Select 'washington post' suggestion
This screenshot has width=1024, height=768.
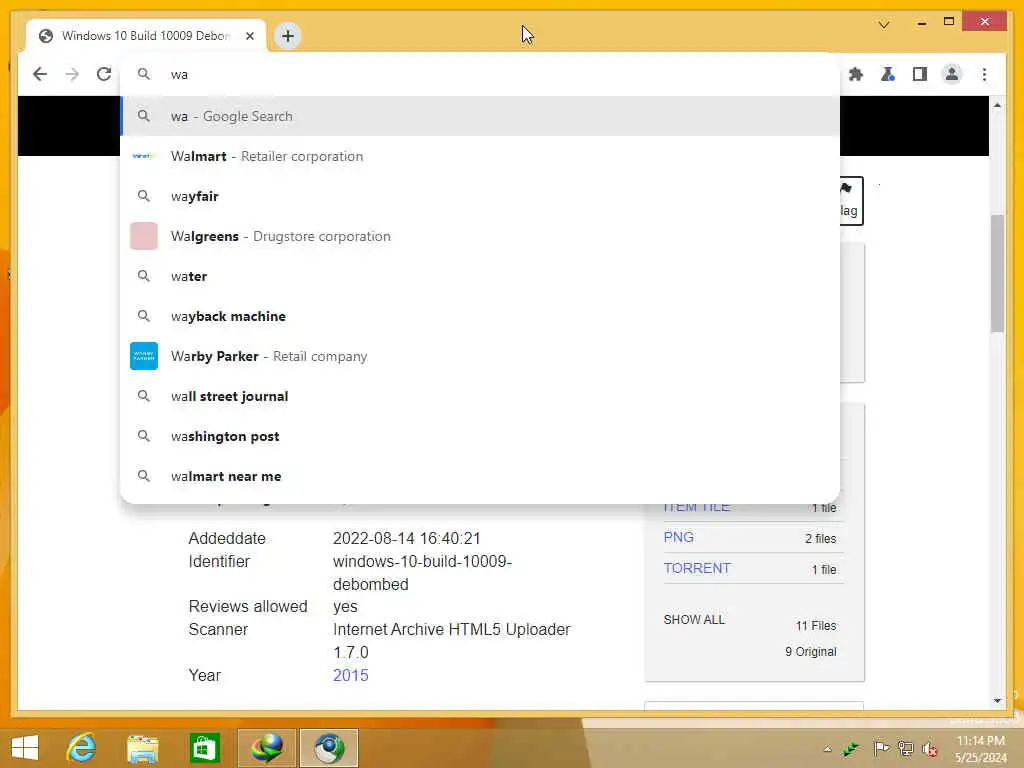[x=480, y=436]
